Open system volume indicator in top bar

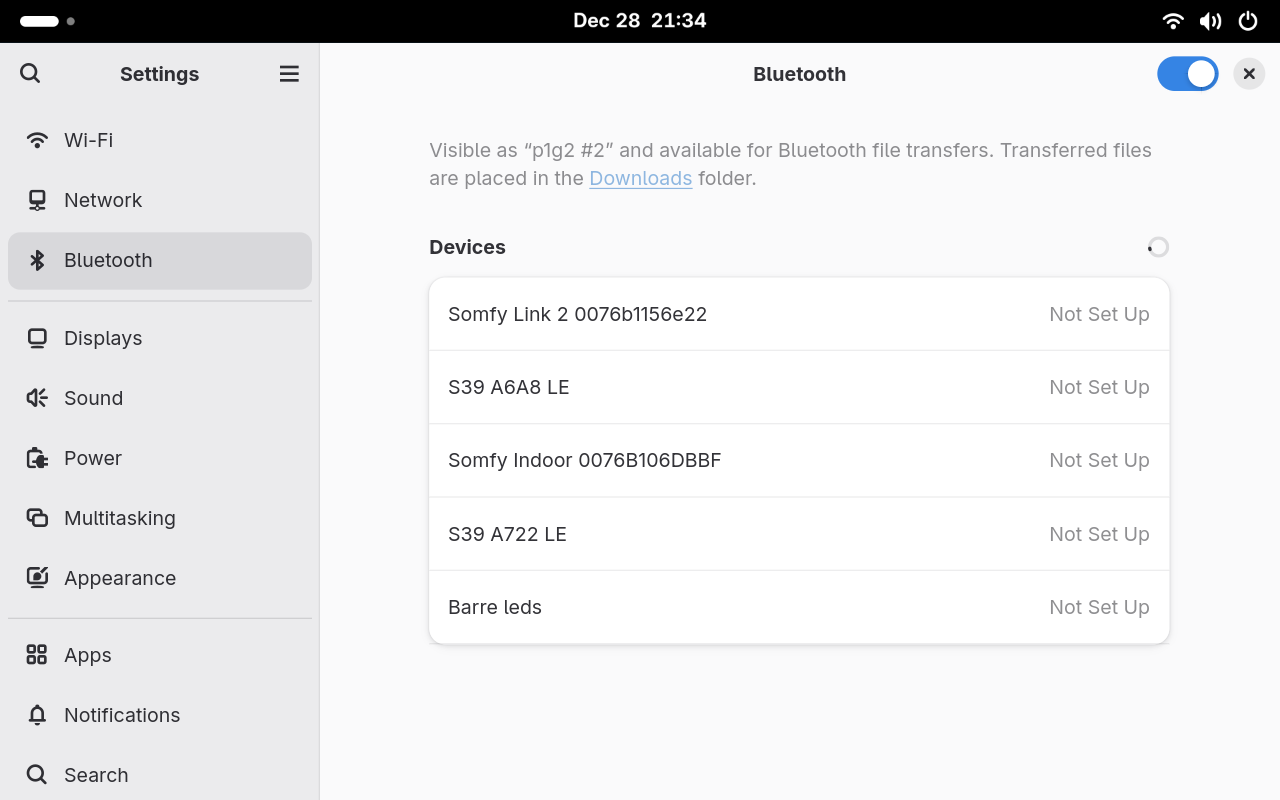click(x=1210, y=21)
